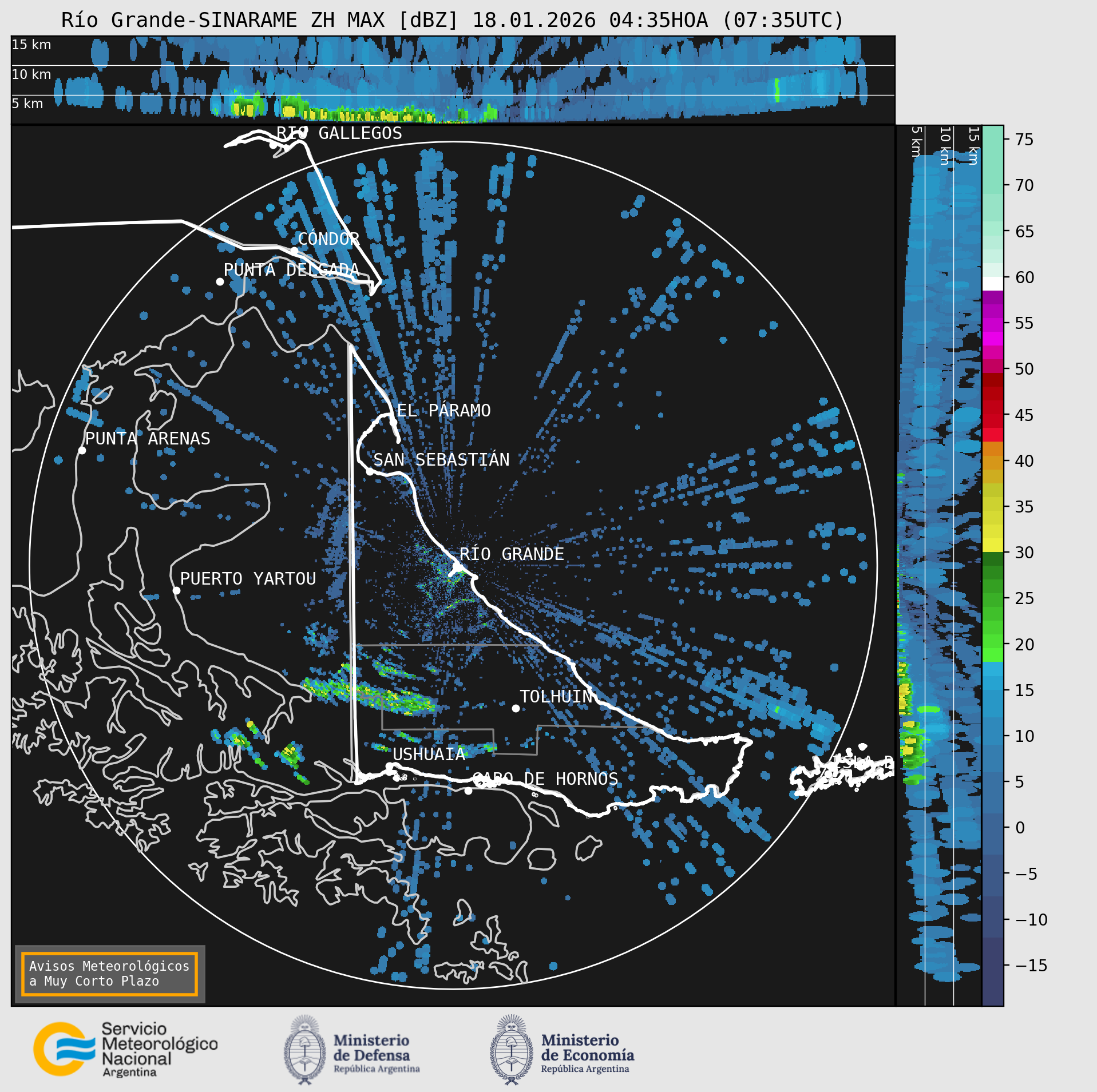
Task: Select the PUNTA ARENAS label
Action: pyautogui.click(x=148, y=439)
